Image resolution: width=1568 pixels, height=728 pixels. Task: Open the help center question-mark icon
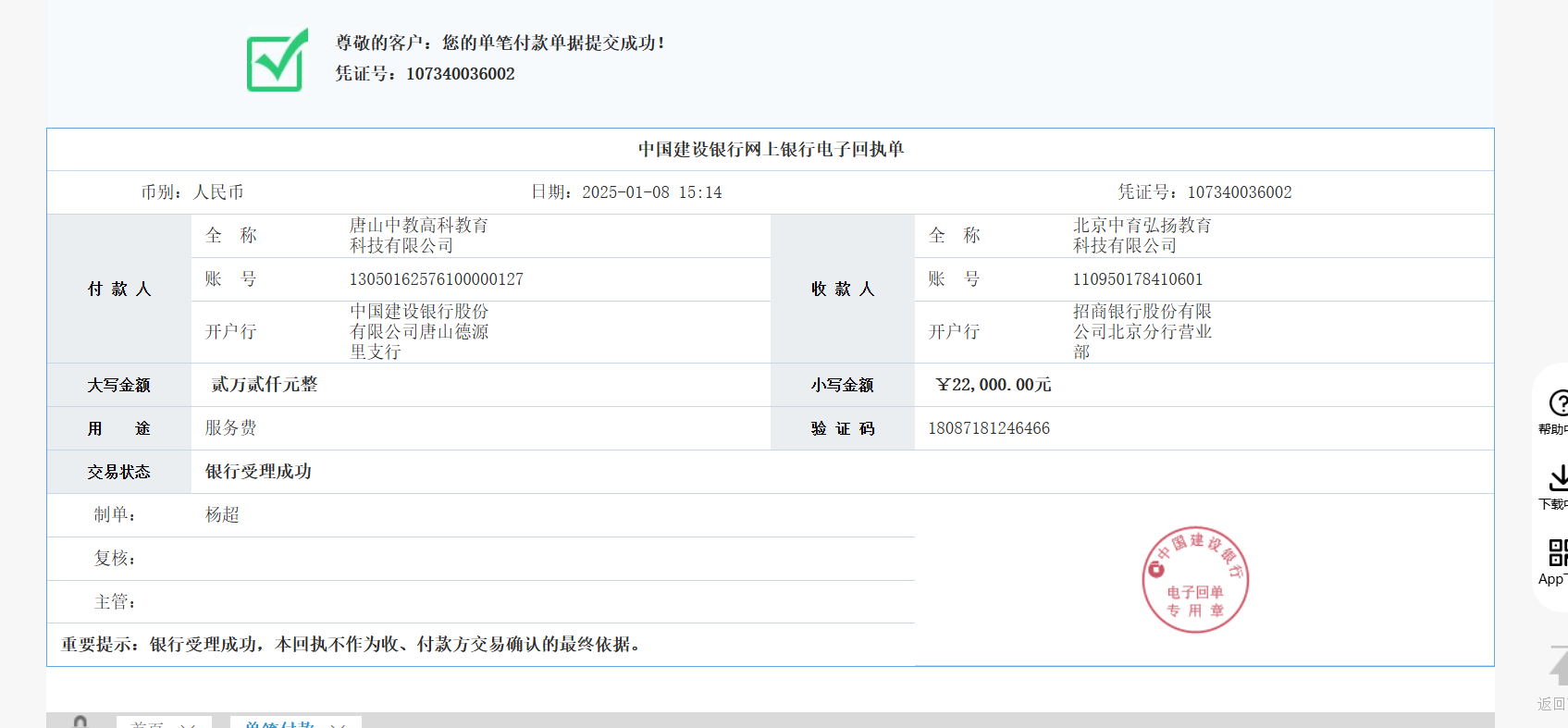pos(1558,402)
